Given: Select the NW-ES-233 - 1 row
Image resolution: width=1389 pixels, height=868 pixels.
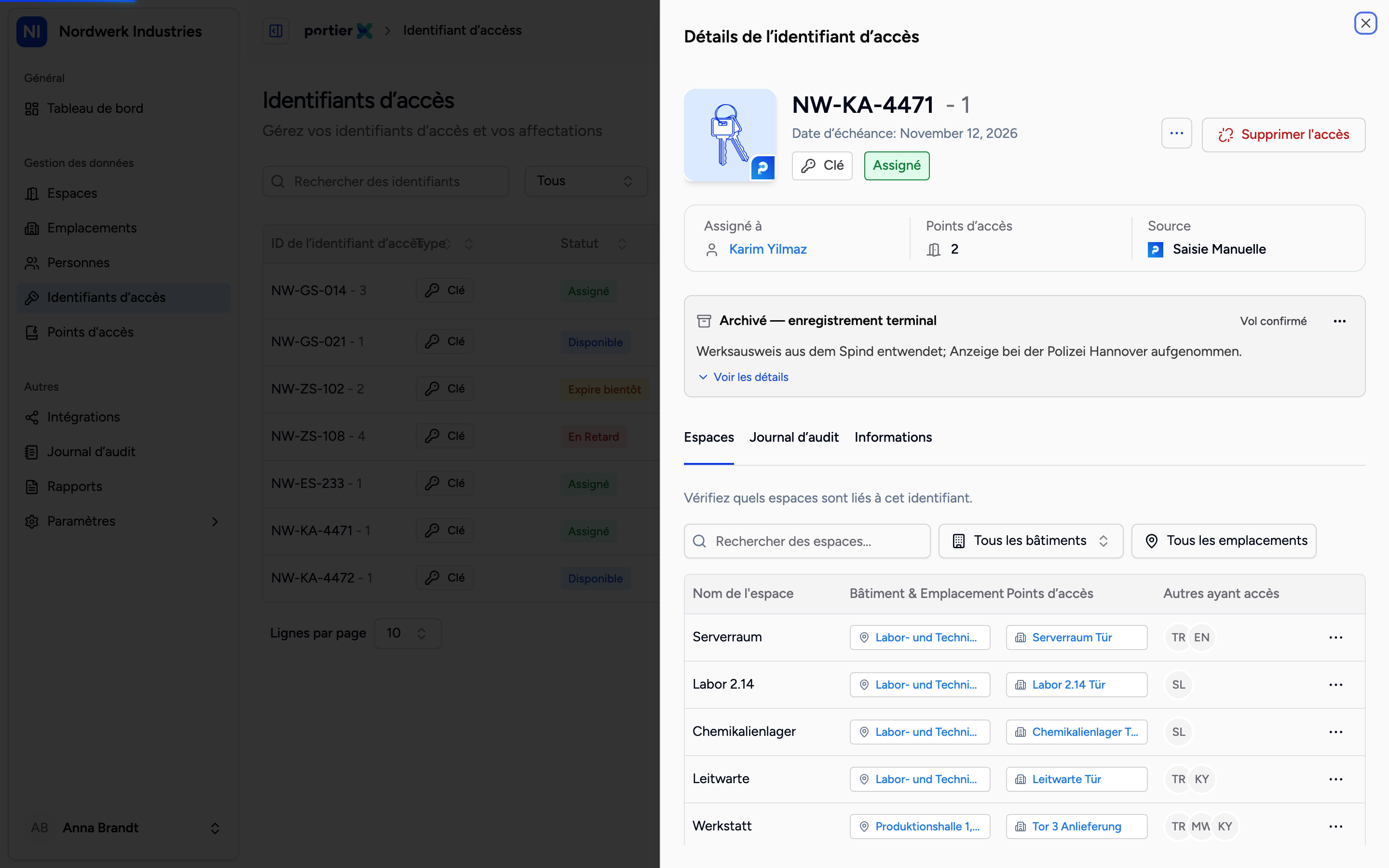Looking at the screenshot, I should coord(461,484).
